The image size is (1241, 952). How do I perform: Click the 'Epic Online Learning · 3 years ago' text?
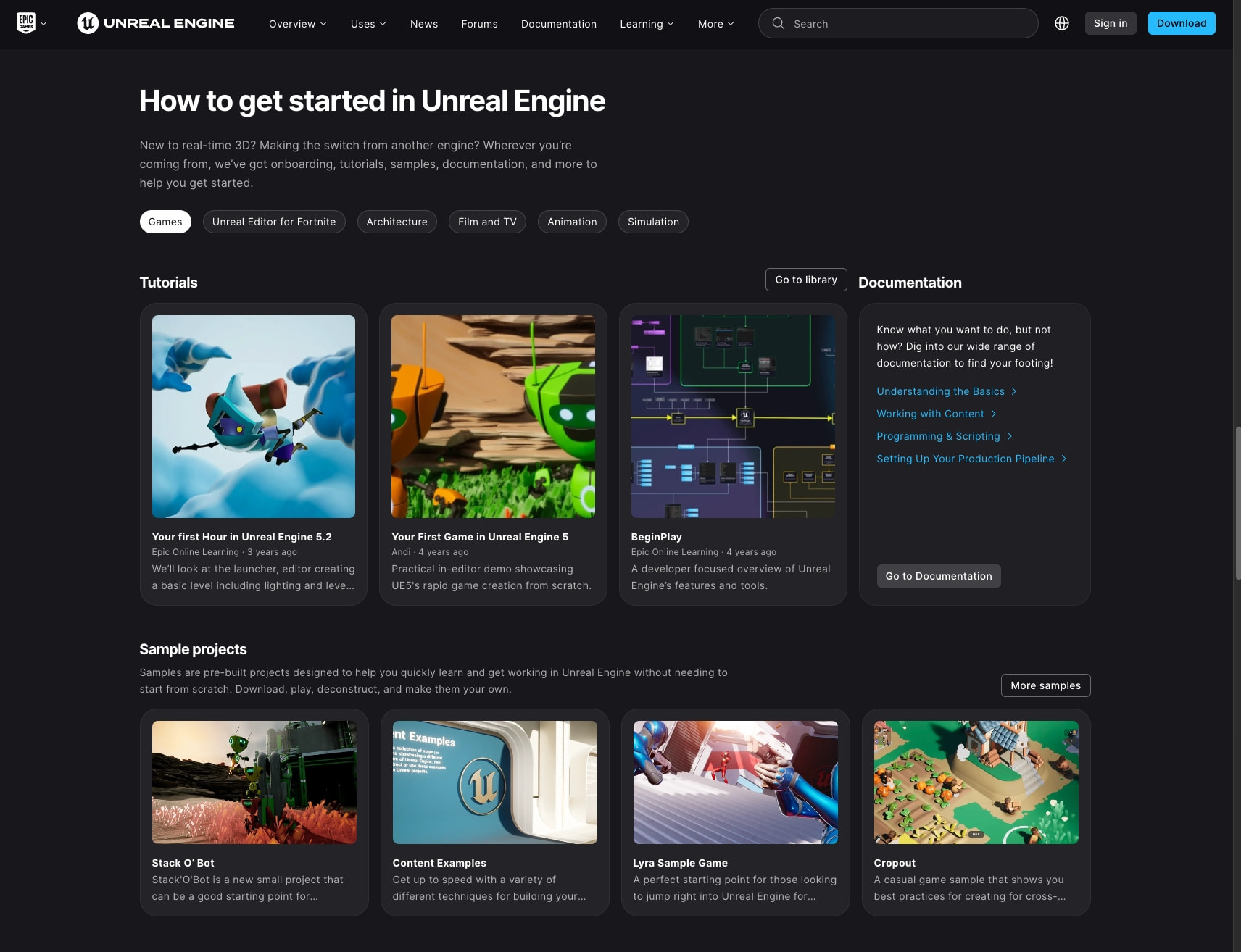click(x=225, y=552)
